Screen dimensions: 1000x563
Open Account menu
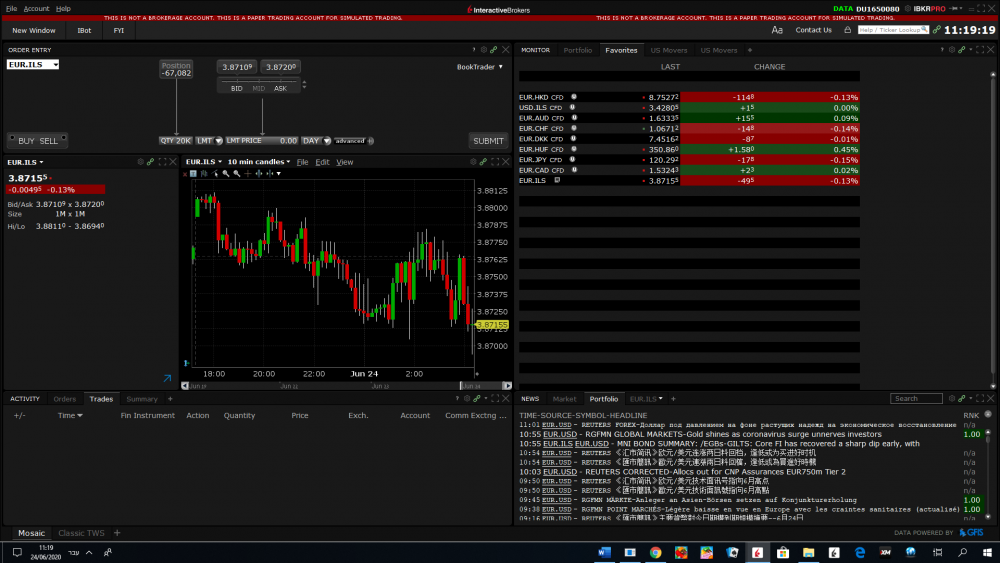(x=36, y=9)
